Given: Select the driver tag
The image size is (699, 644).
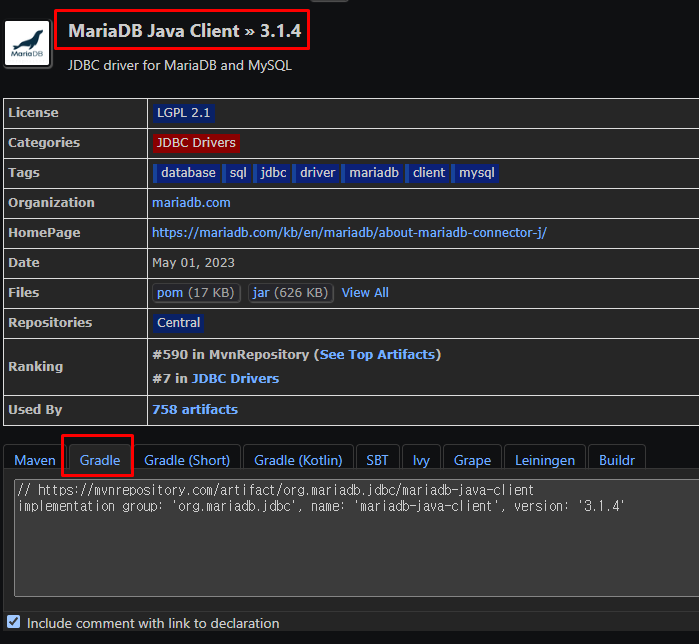Looking at the screenshot, I should click(317, 173).
